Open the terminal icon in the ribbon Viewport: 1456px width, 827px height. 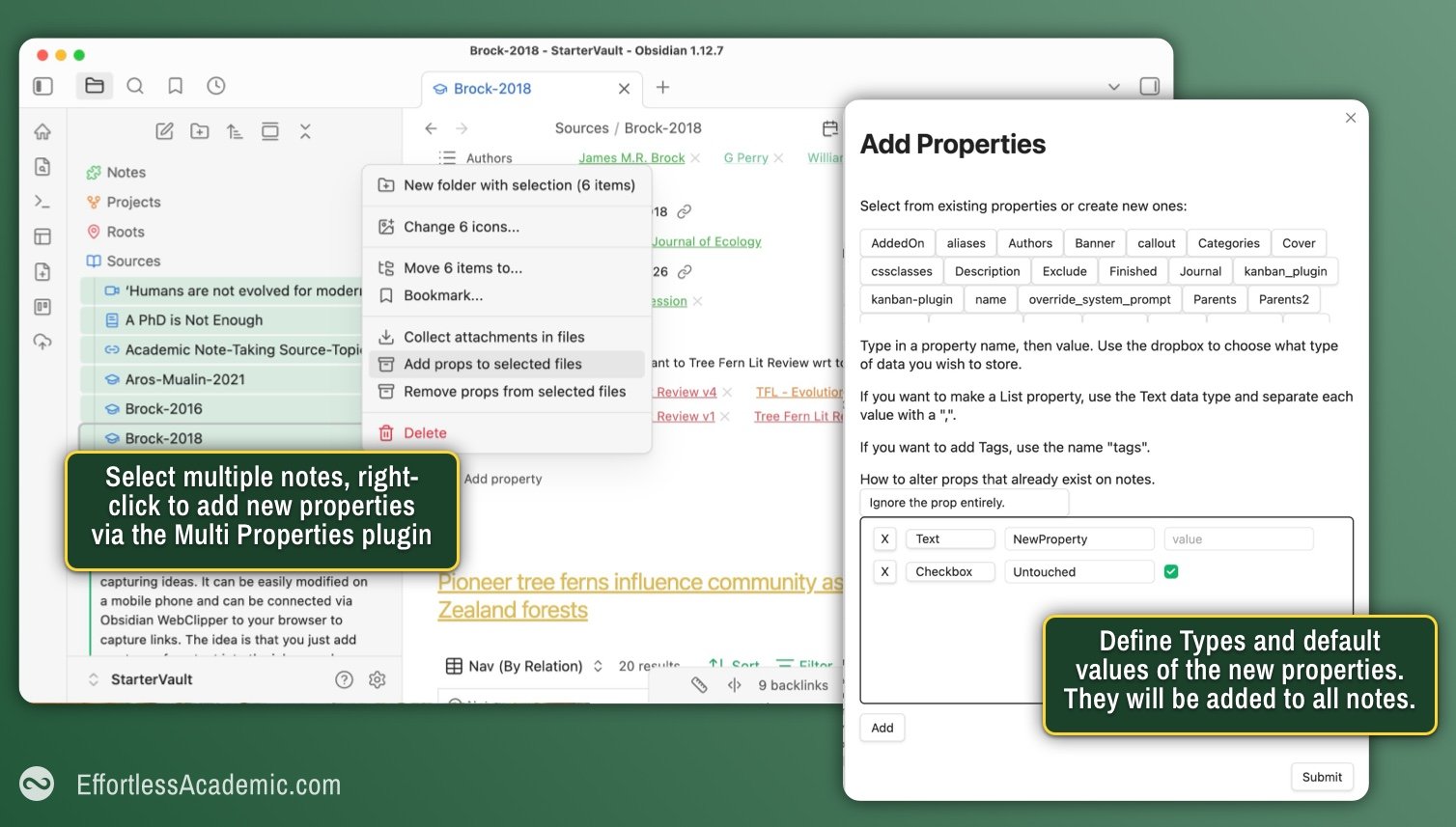click(42, 202)
